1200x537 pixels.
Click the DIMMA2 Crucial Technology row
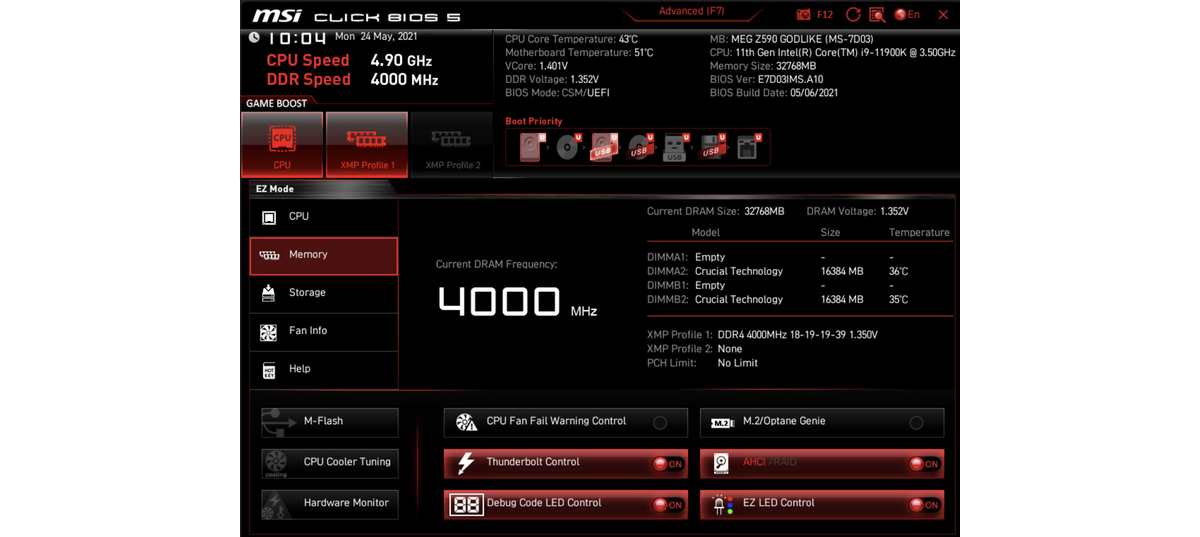[798, 271]
